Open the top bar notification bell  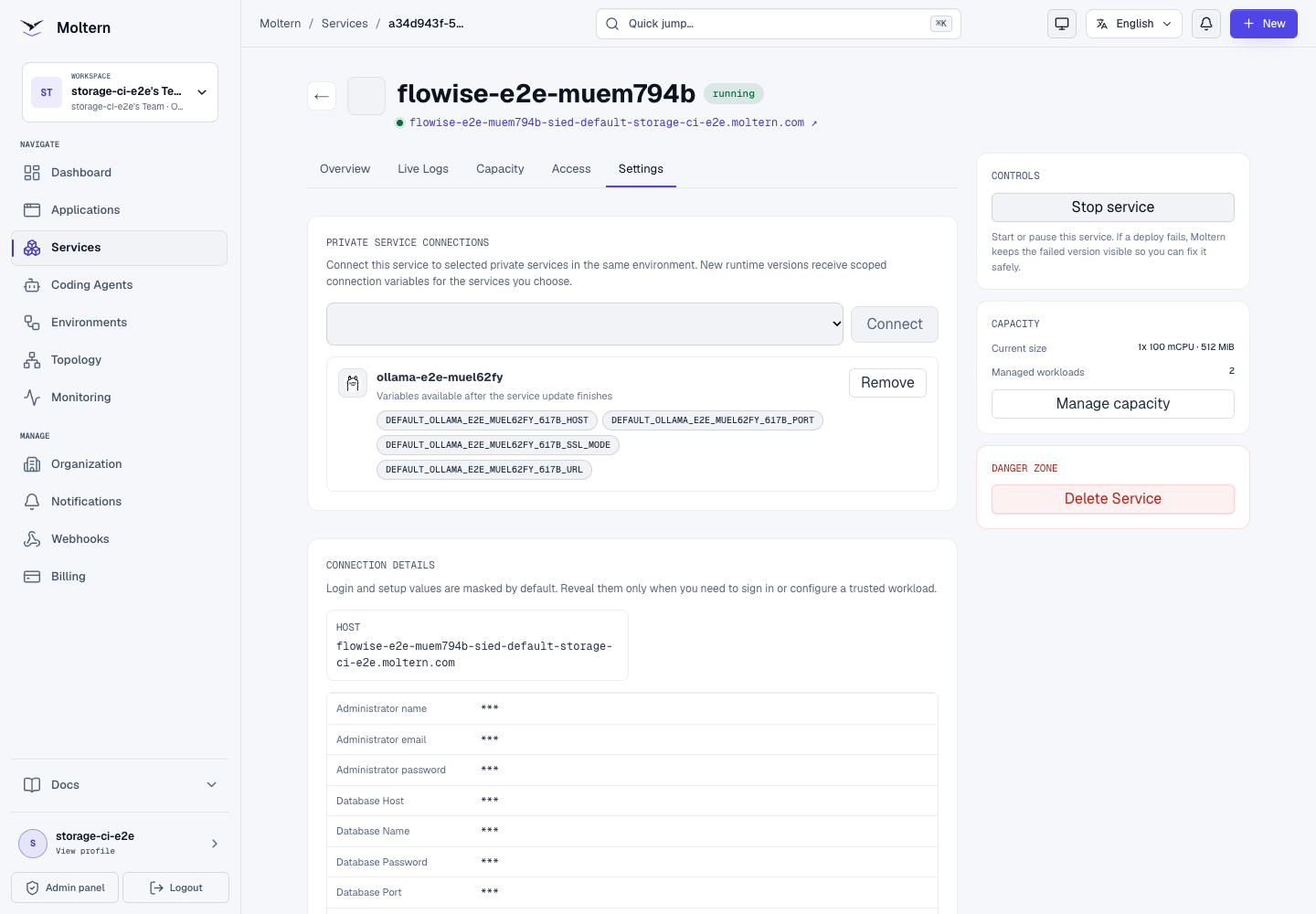pos(1206,24)
